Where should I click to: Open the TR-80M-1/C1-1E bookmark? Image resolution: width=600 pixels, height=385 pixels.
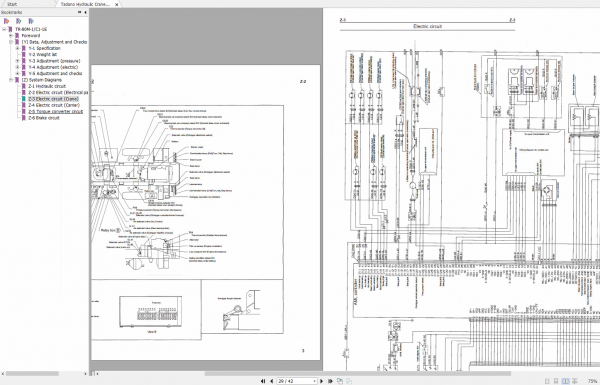[31, 29]
